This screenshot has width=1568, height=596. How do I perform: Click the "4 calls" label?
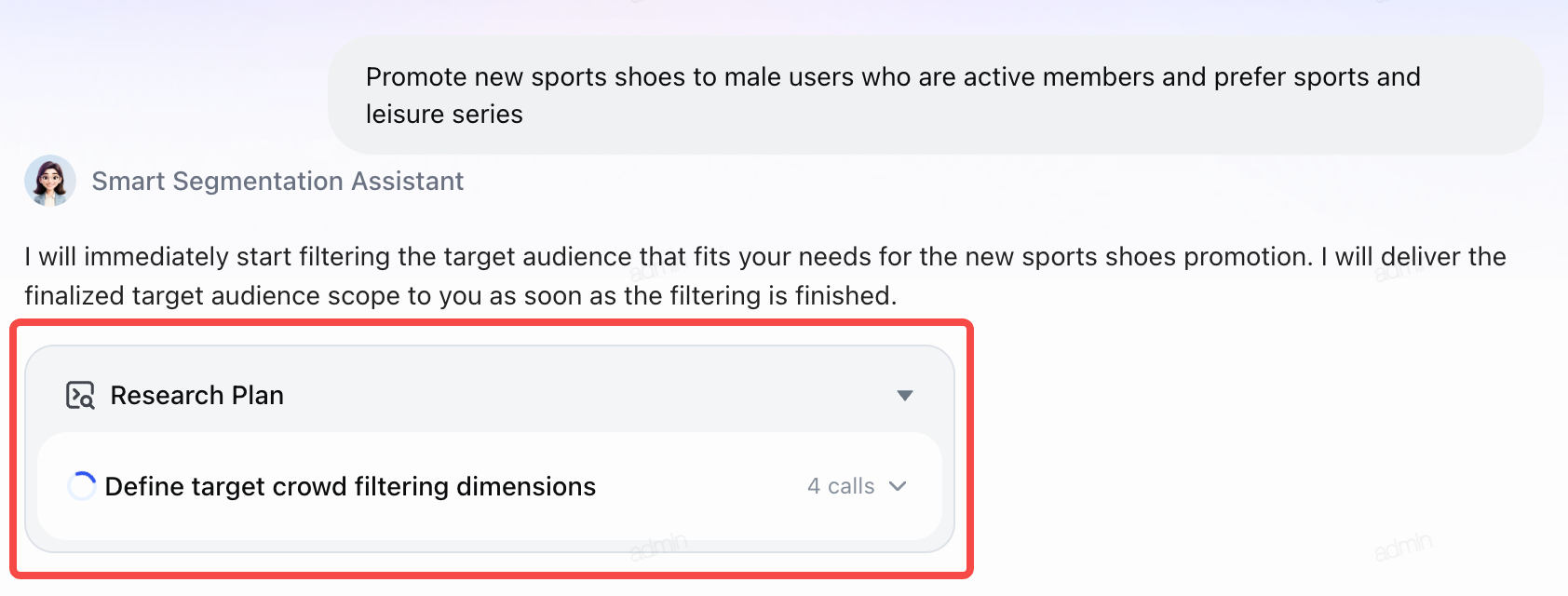tap(841, 486)
